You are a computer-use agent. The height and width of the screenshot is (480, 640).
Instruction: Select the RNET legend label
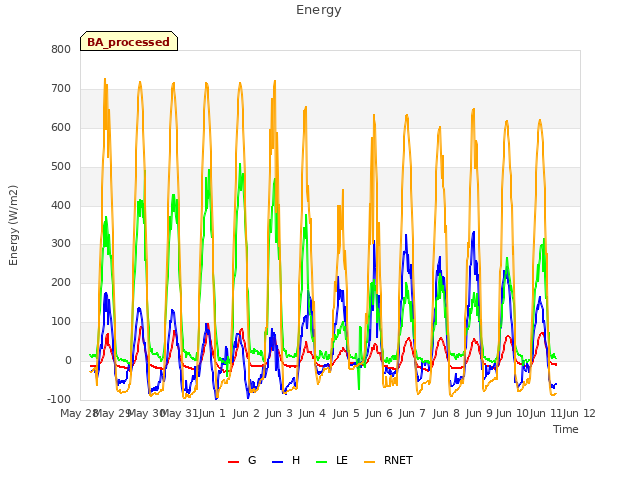pos(398,460)
